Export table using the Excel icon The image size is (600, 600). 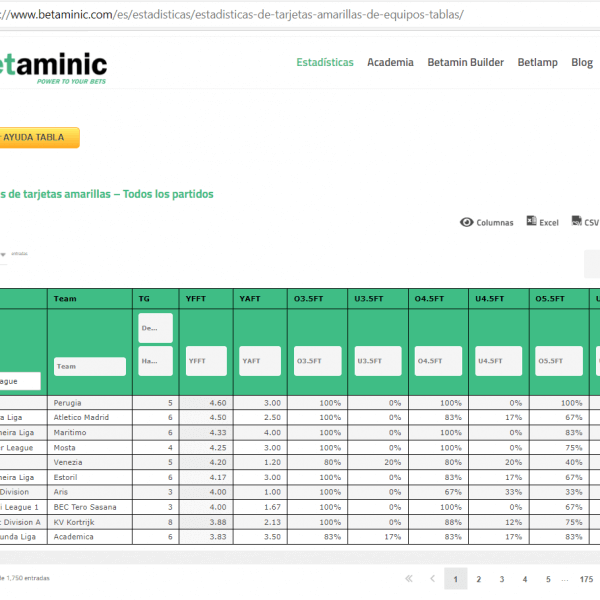529,222
